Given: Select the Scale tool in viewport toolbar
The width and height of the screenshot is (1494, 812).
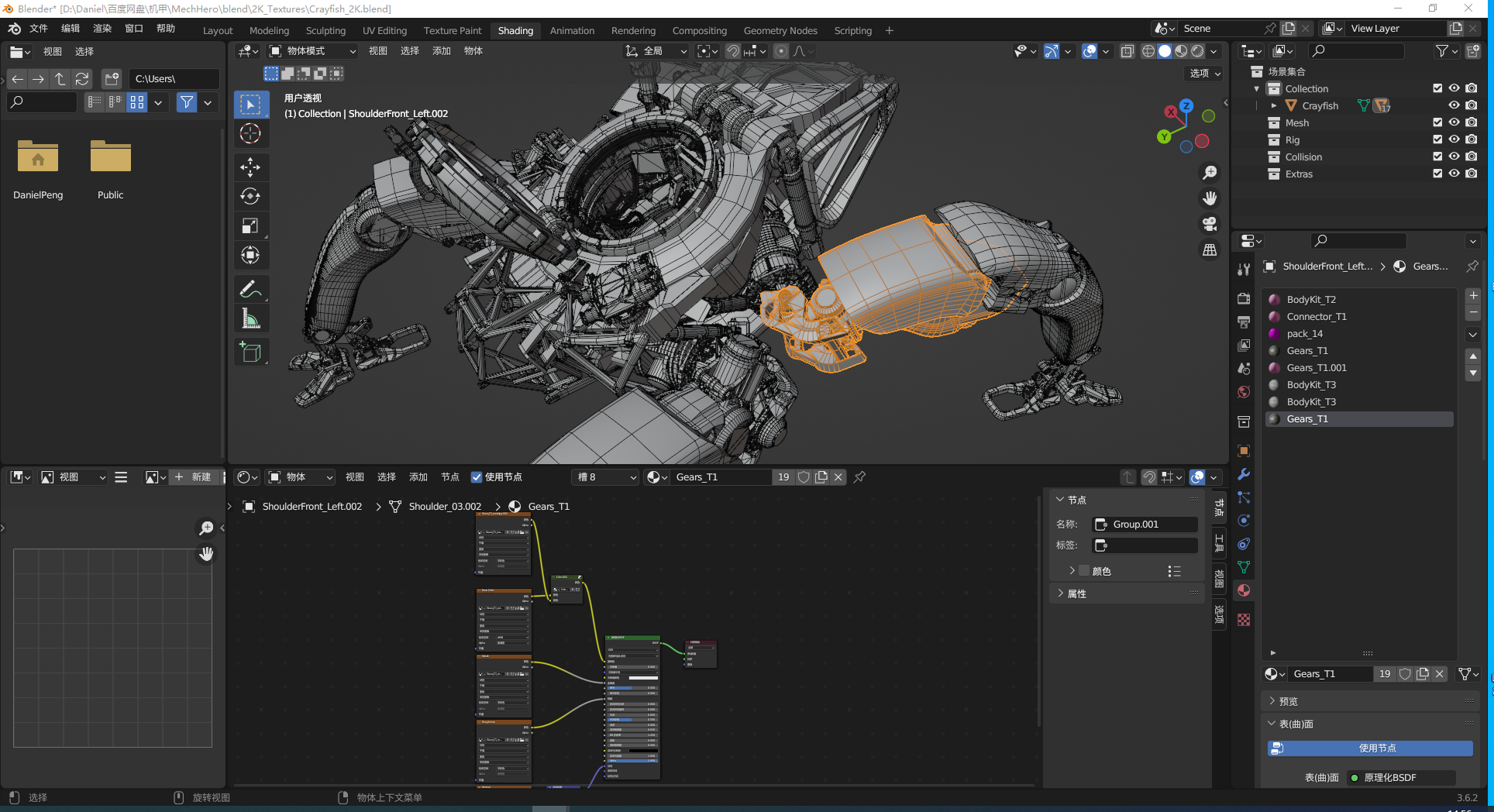Looking at the screenshot, I should [250, 225].
